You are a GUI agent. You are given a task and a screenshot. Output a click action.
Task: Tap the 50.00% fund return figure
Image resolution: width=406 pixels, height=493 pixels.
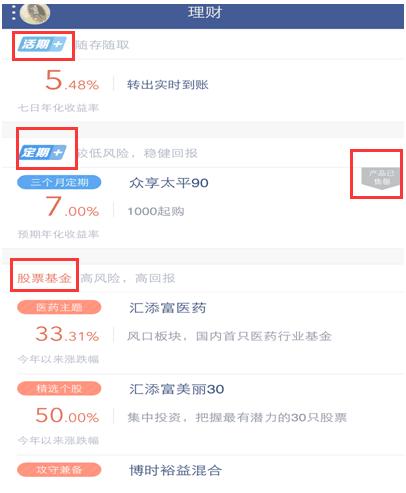tap(67, 415)
